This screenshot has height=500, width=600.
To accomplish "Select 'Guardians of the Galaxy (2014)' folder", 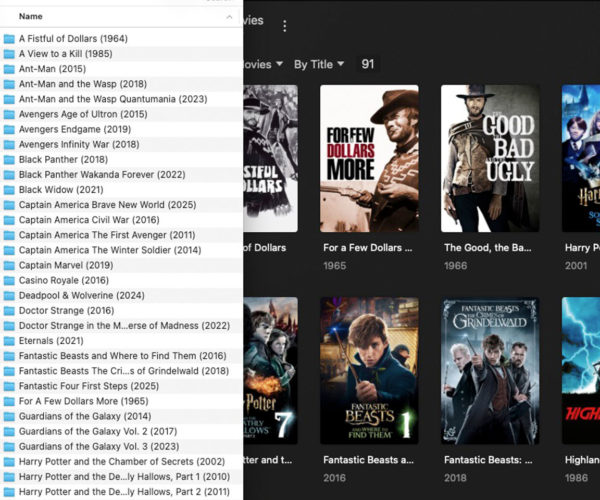I will (121, 416).
